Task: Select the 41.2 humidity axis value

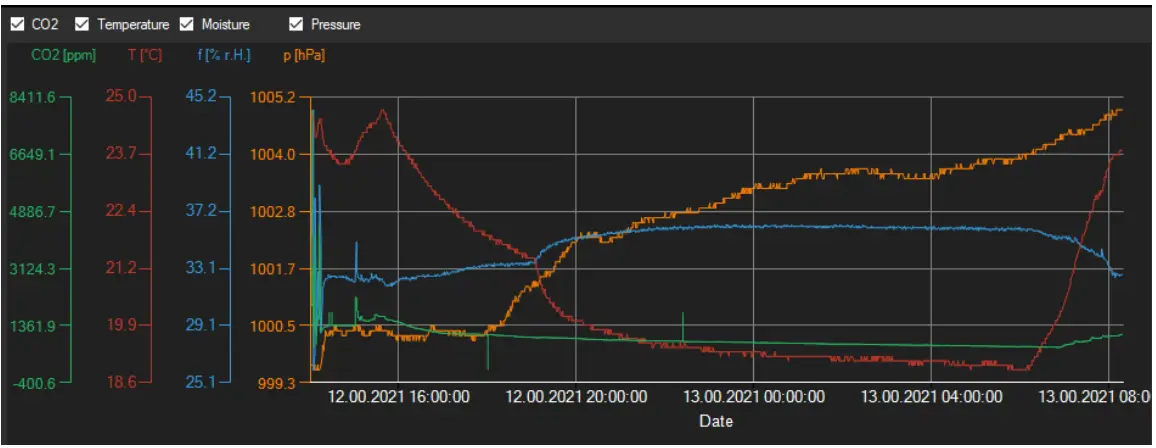Action: 200,154
